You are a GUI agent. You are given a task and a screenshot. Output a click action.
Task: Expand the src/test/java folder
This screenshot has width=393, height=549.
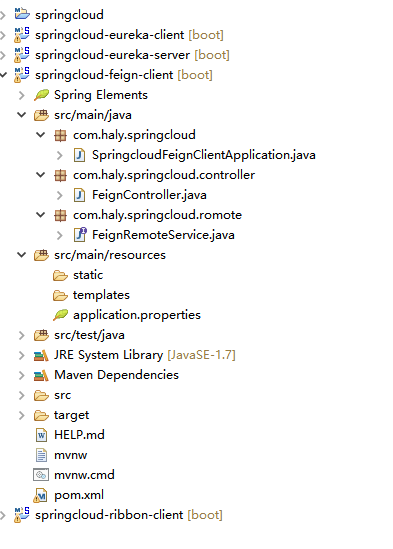pos(22,335)
